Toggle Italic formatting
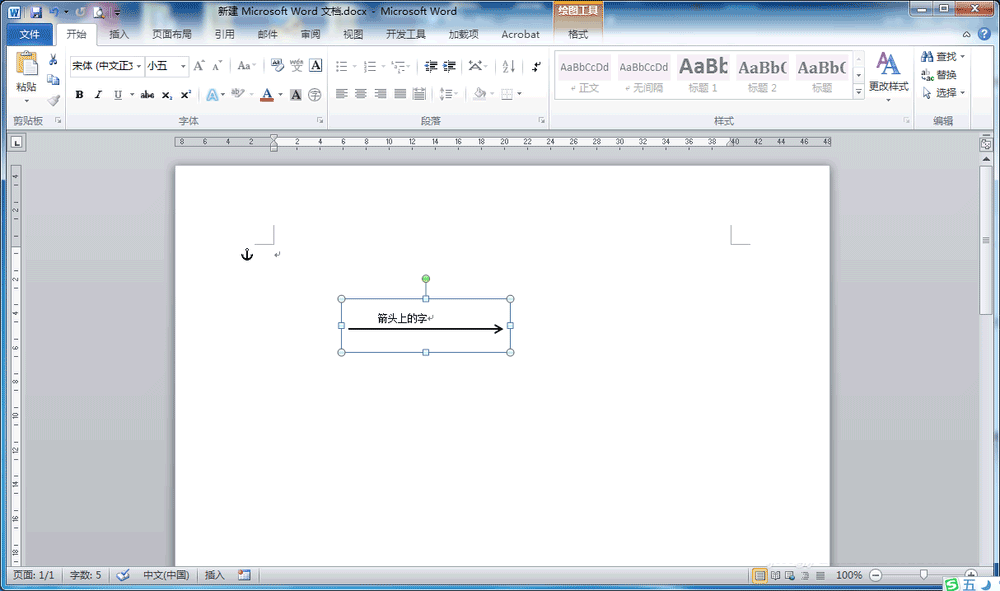The height and width of the screenshot is (591, 1000). pos(98,95)
